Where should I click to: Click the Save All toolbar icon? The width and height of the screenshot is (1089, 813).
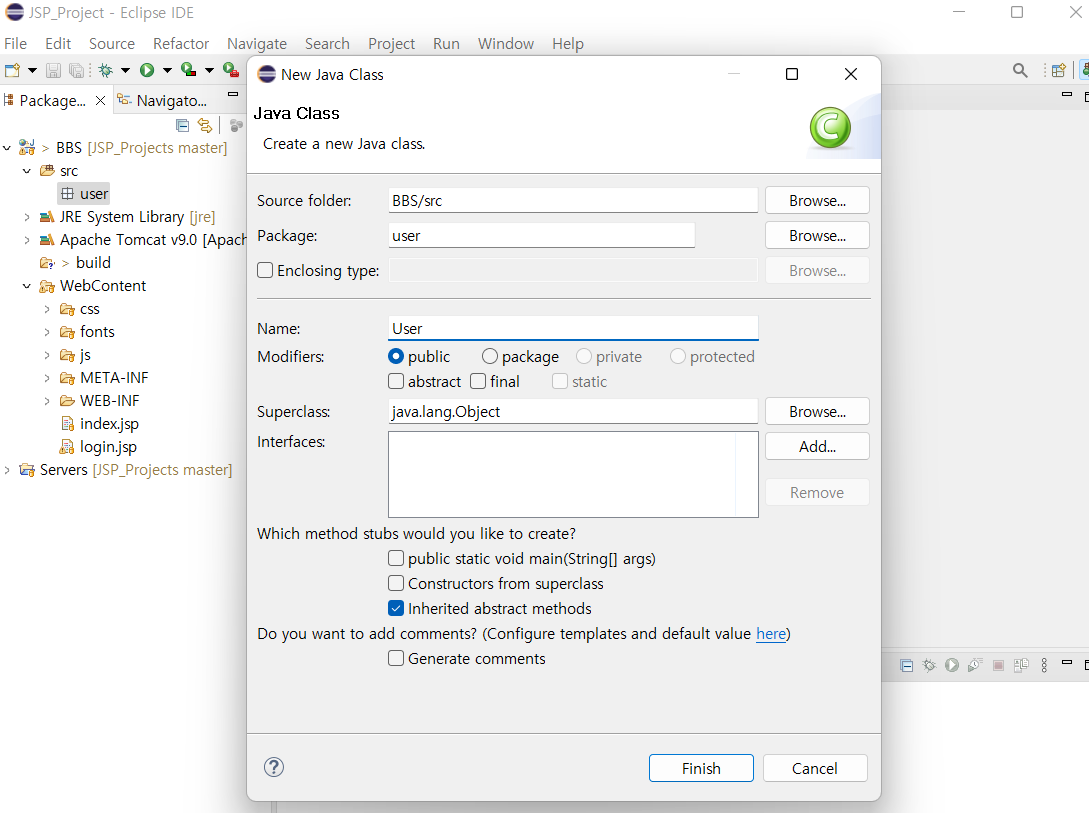coord(76,70)
